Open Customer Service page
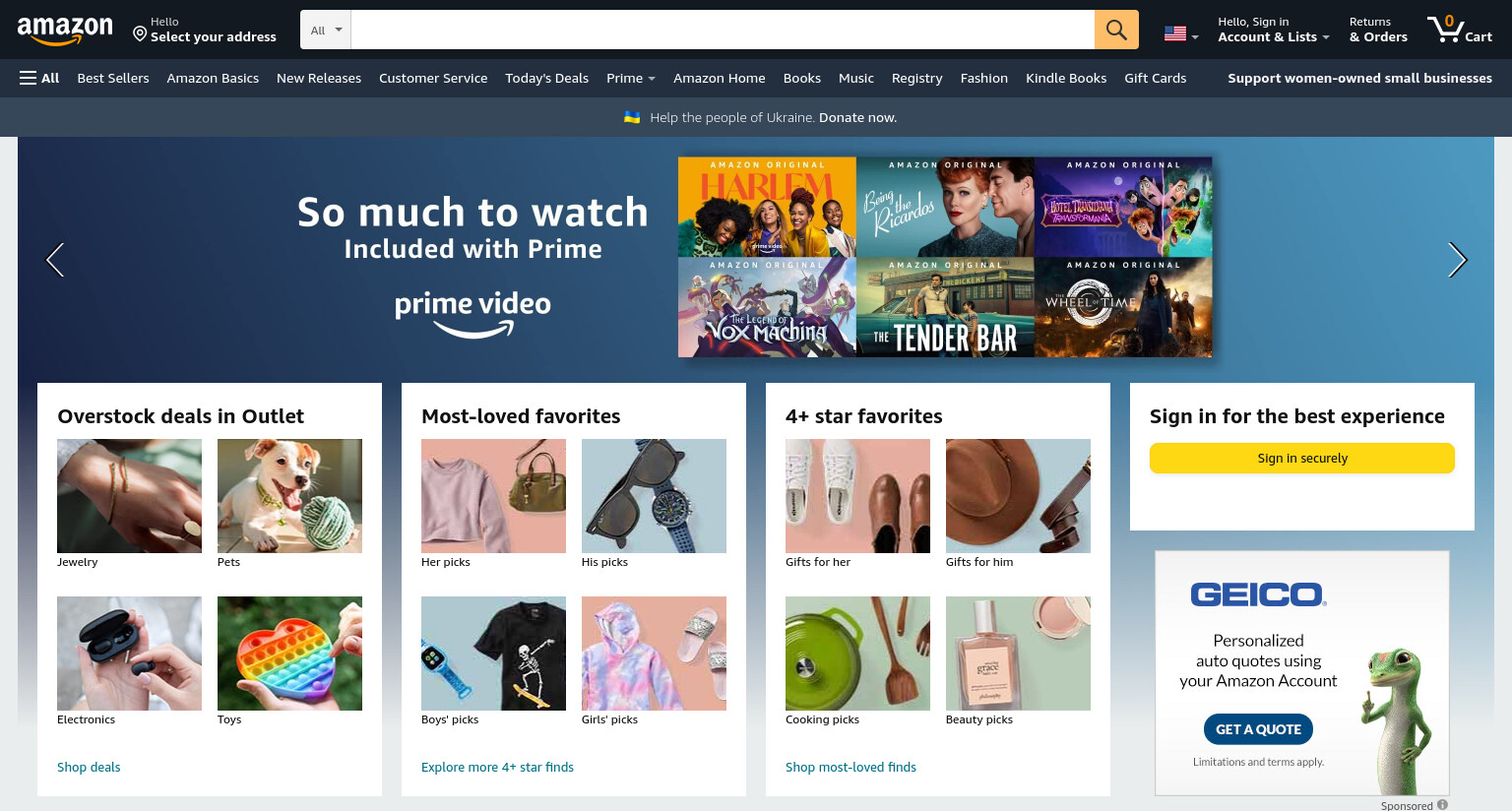This screenshot has height=811, width=1512. 433,78
